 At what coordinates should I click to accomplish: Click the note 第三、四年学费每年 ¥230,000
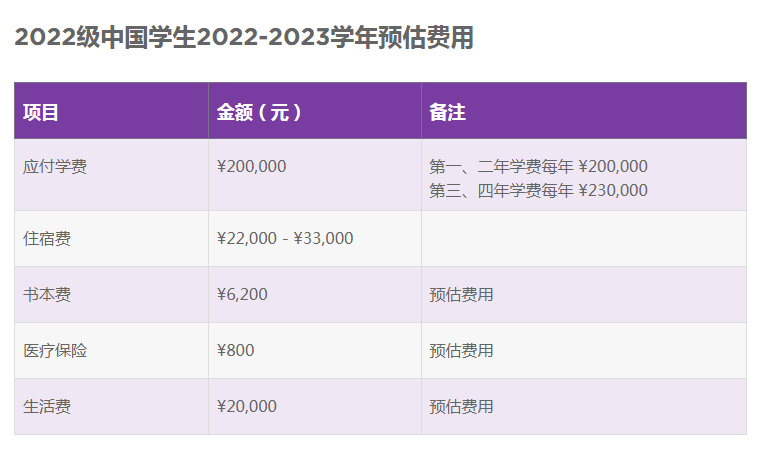538,190
